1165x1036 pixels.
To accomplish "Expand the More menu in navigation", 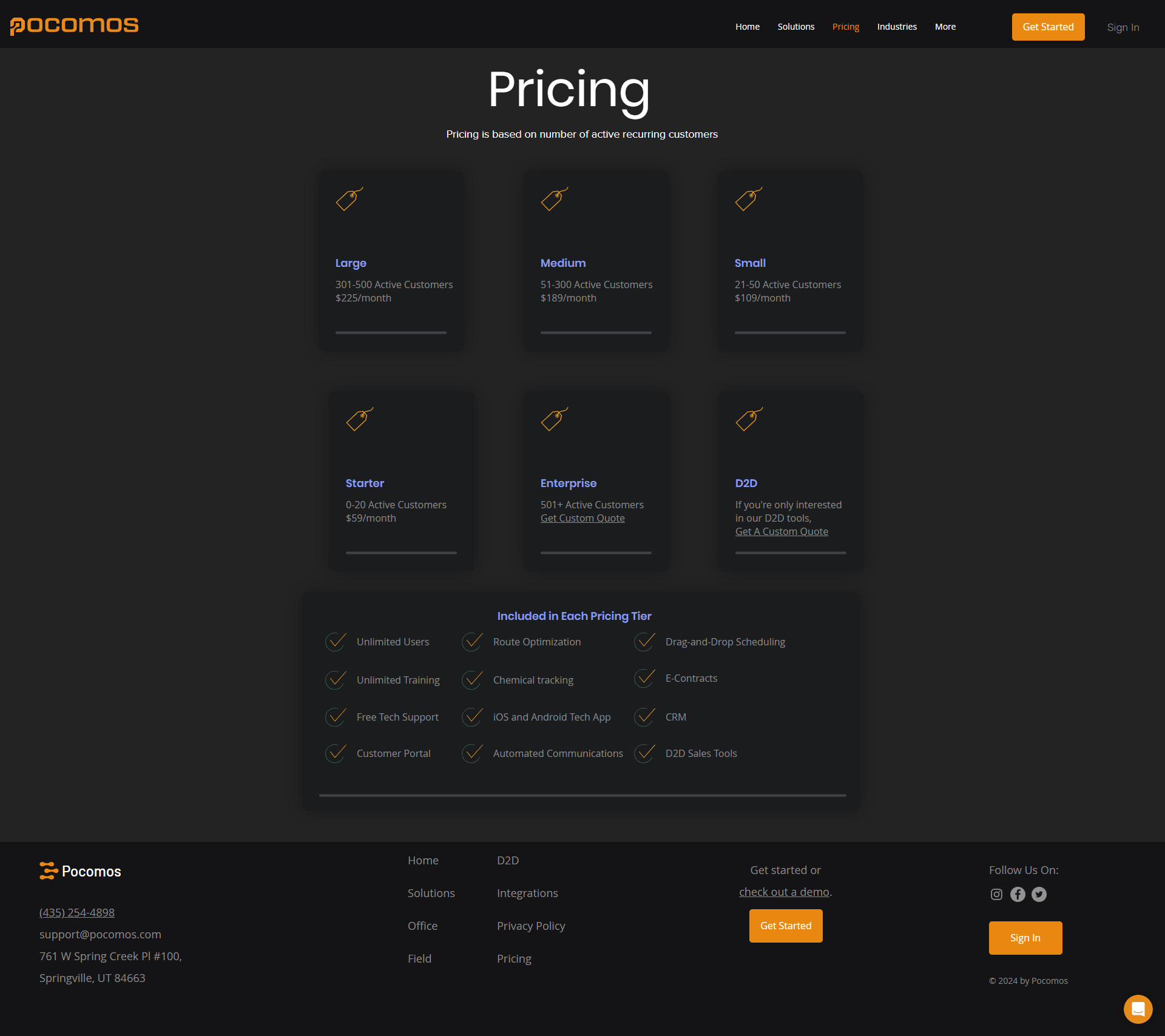I will [x=945, y=27].
